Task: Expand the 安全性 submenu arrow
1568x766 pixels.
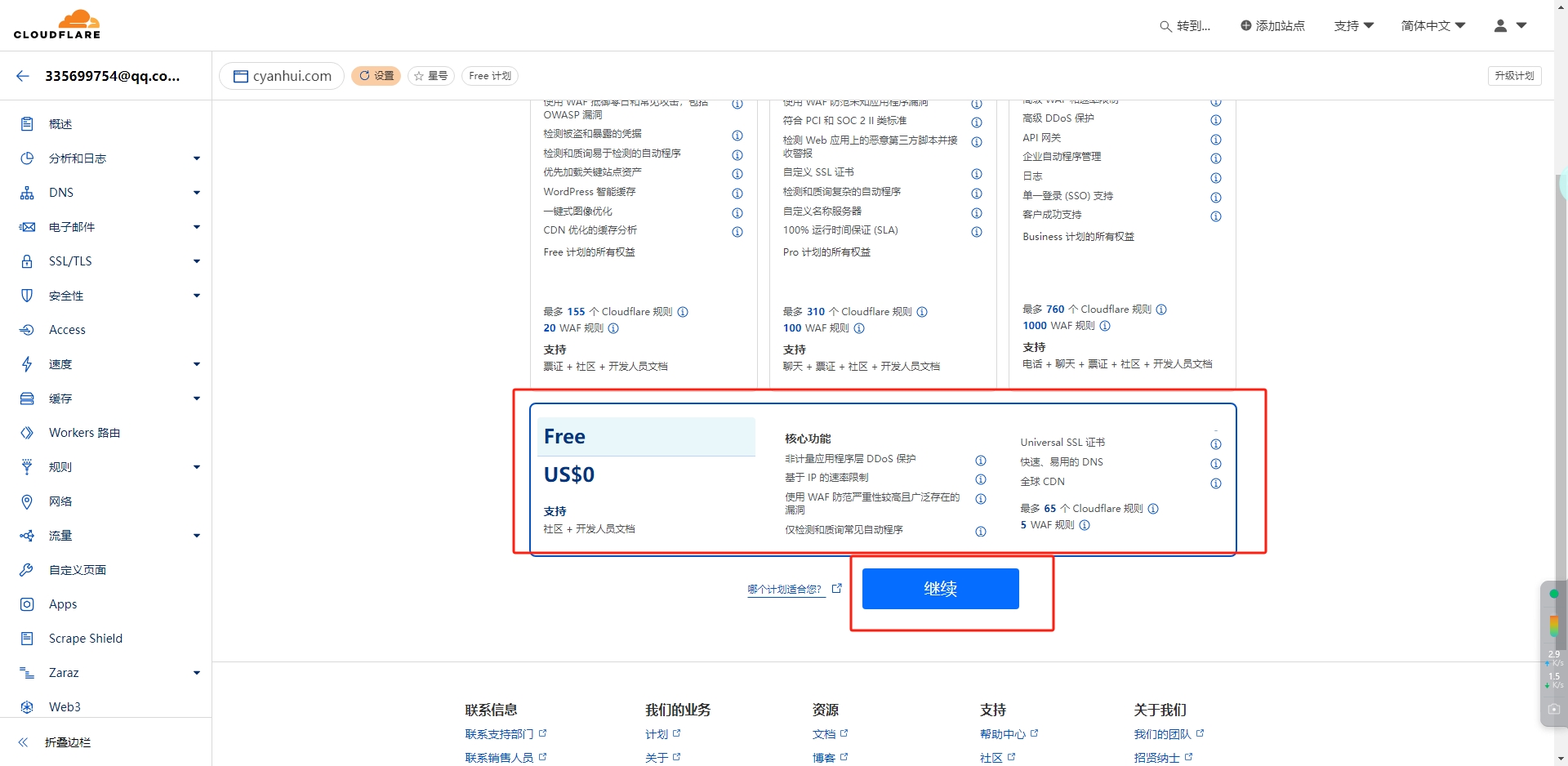Action: [197, 296]
